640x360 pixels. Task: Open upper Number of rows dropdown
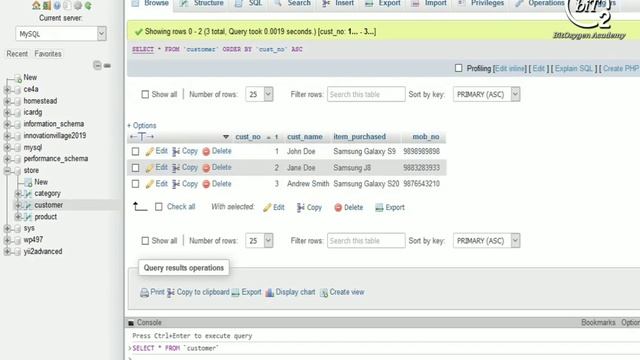259,94
